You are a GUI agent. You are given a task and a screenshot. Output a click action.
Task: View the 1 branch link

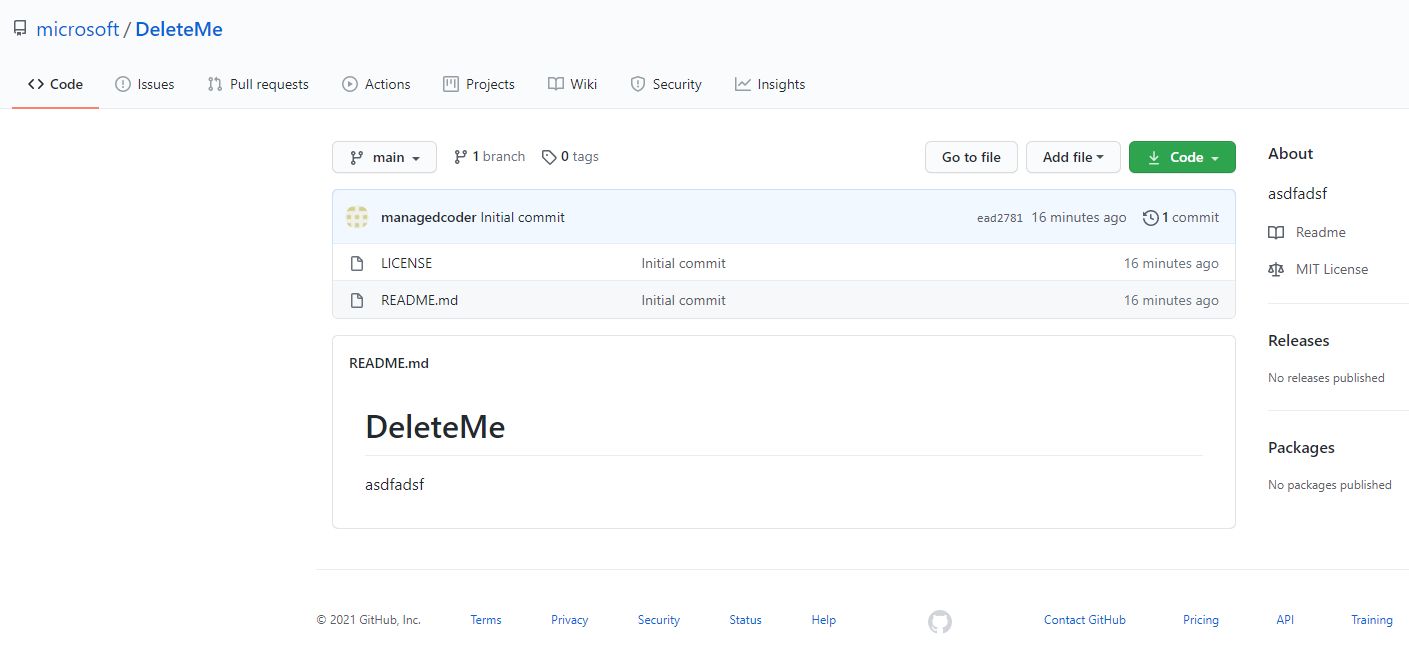(489, 156)
